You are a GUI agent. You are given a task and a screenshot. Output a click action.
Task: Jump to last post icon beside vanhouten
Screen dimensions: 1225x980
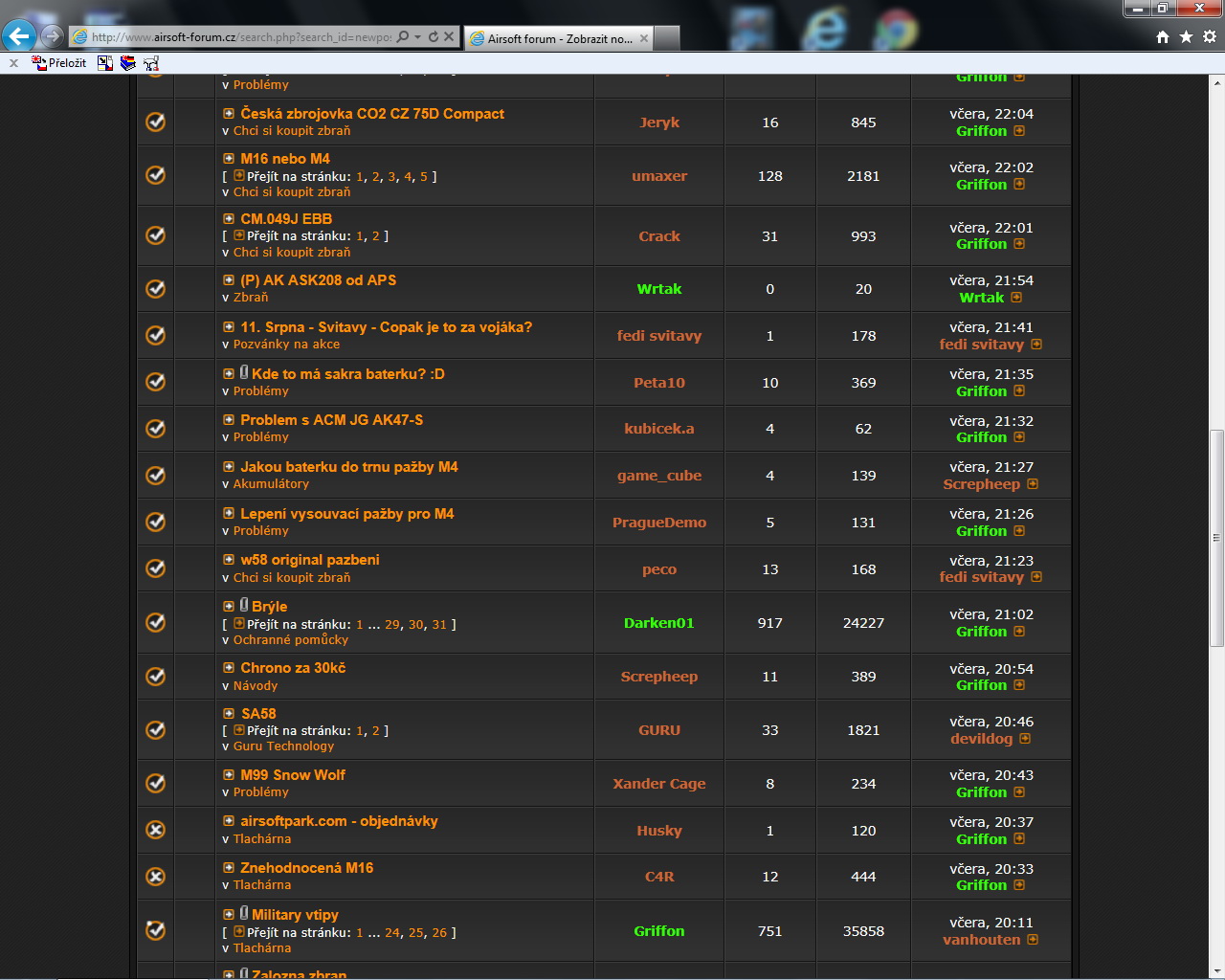(1033, 940)
